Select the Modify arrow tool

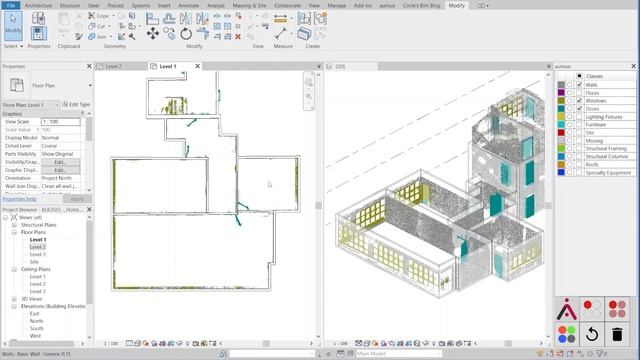point(13,26)
